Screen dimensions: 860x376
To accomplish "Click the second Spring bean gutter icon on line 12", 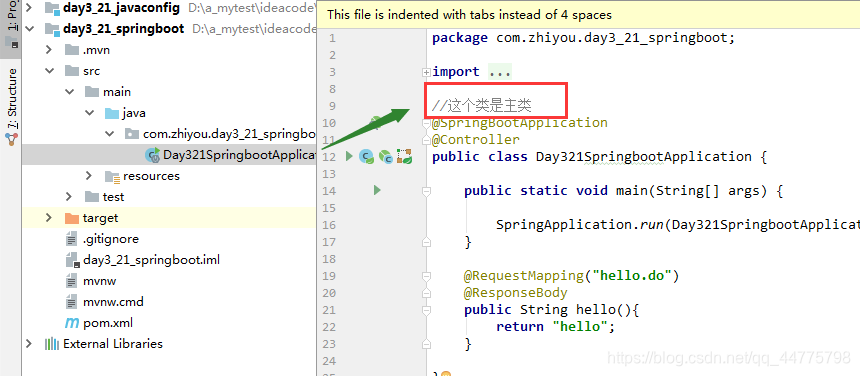I will tap(386, 157).
